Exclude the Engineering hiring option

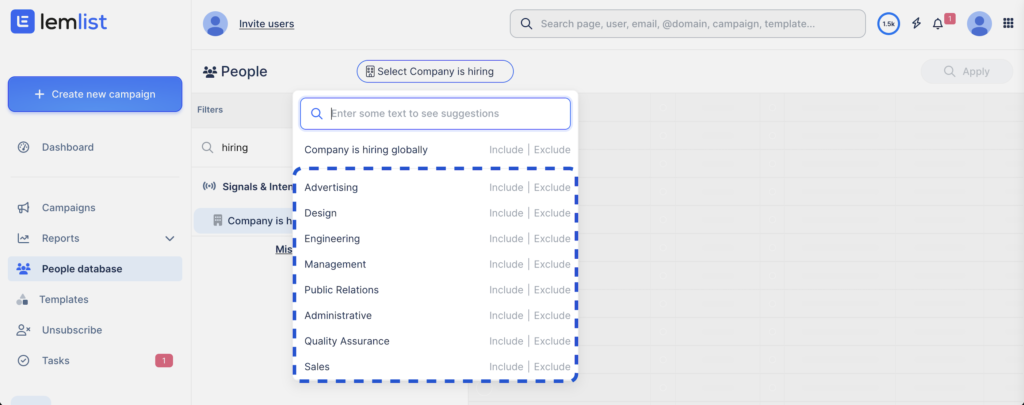[552, 239]
